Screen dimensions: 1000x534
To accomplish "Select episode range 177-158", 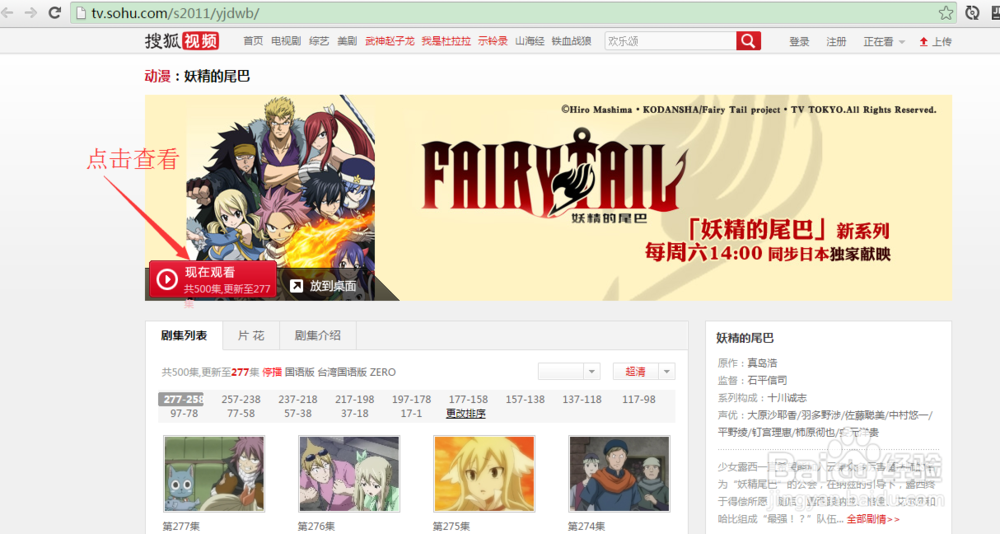I will (468, 399).
